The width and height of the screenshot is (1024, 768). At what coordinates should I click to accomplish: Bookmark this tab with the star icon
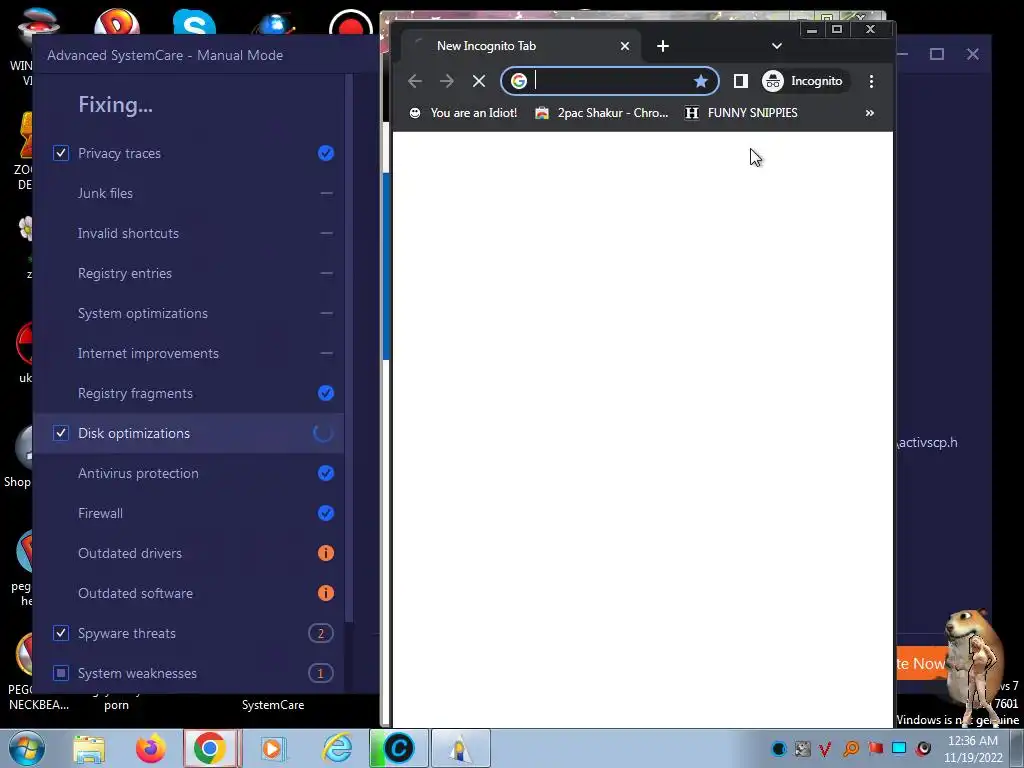tap(701, 81)
